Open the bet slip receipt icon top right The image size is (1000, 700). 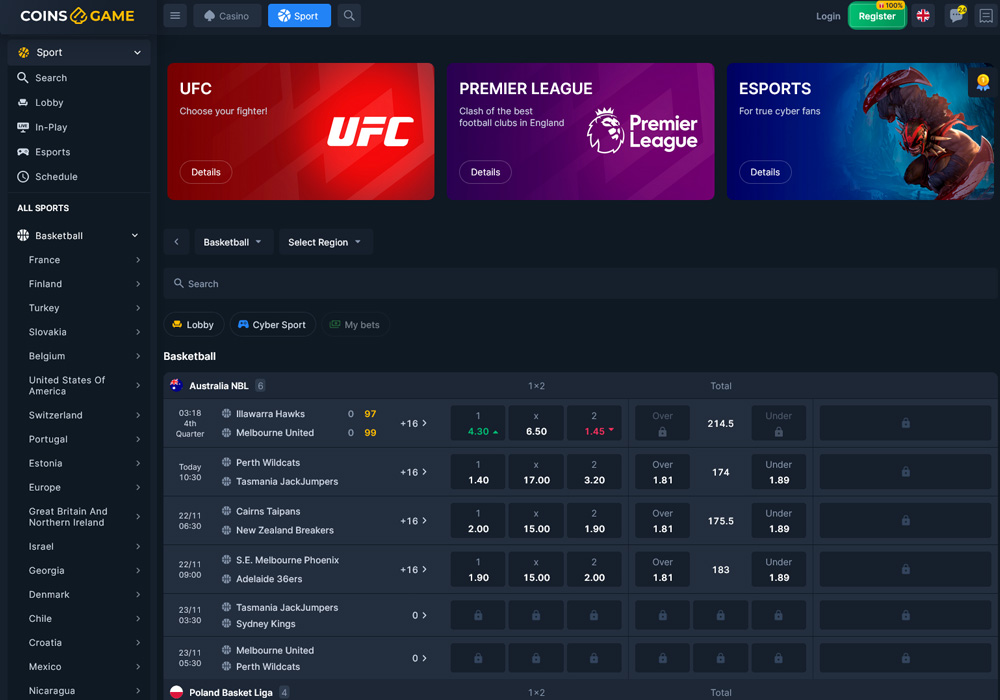coord(983,15)
